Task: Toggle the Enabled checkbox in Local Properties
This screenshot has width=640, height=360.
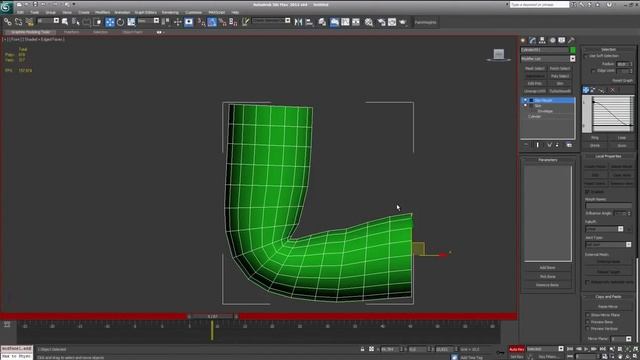Action: tap(587, 191)
